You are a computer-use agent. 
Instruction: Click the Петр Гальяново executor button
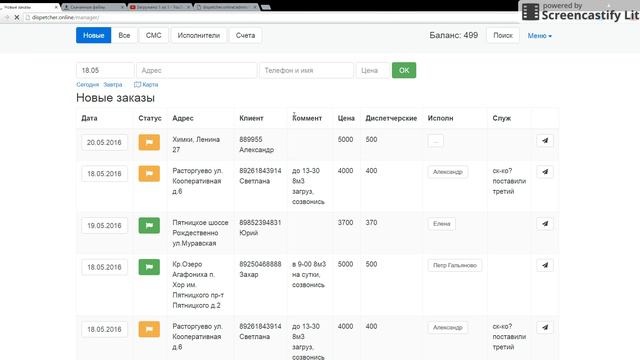pyautogui.click(x=455, y=265)
